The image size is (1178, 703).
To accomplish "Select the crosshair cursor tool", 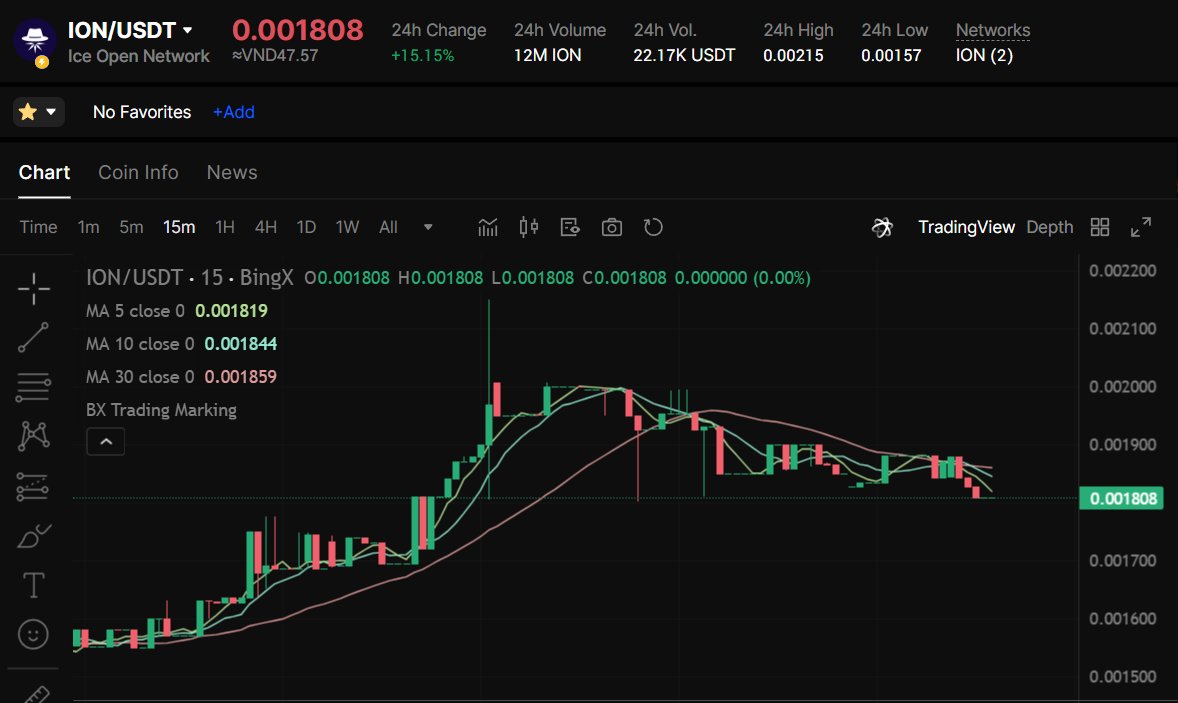I will coord(34,288).
